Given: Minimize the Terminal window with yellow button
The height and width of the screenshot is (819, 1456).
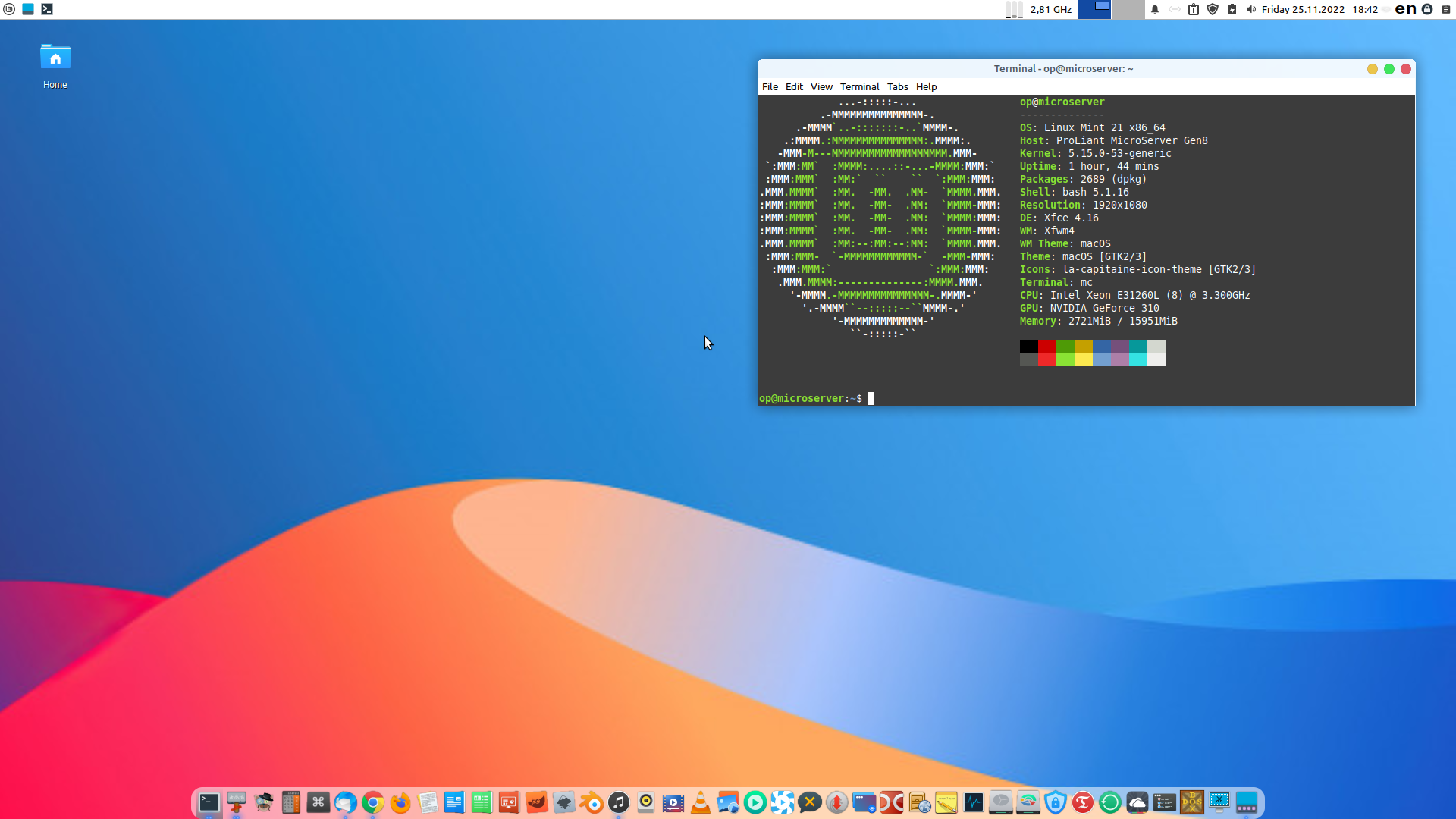Looking at the screenshot, I should point(1372,69).
